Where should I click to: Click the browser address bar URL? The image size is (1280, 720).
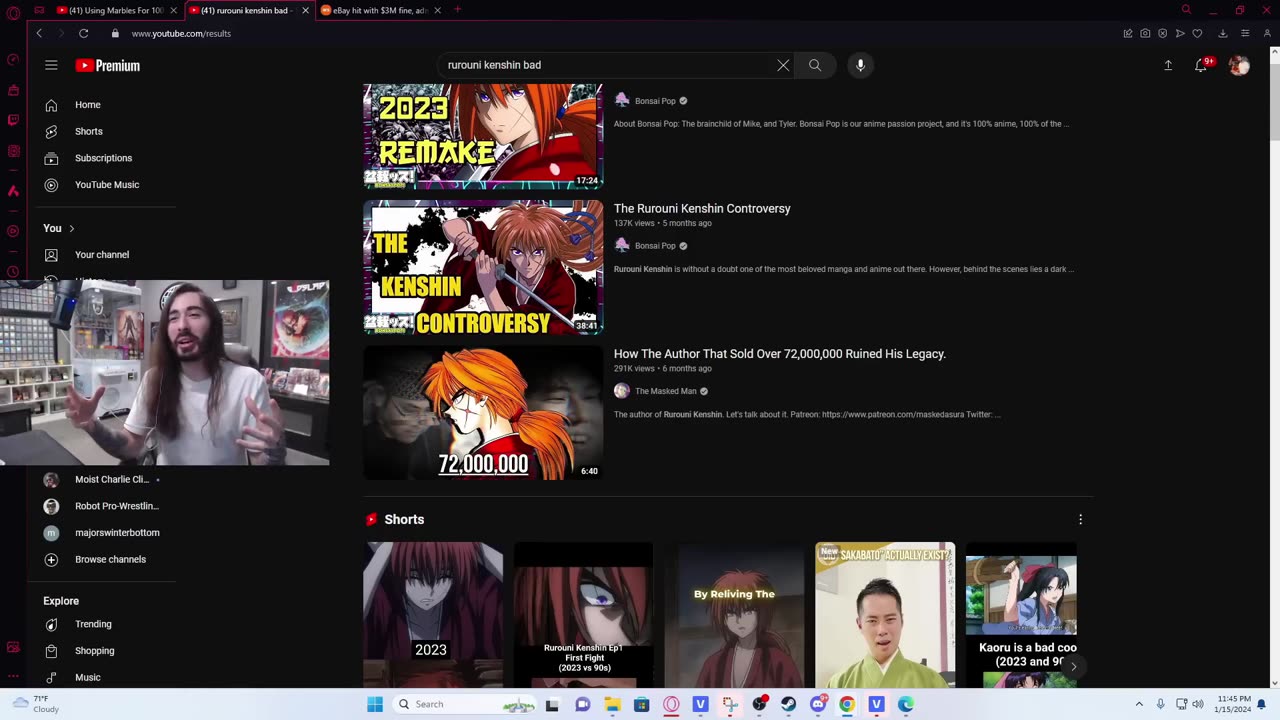pos(181,33)
